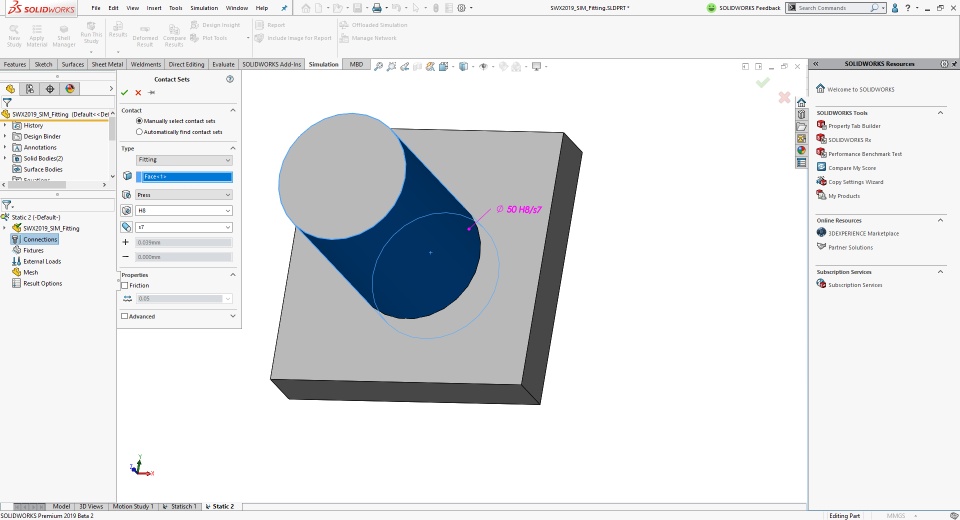Select Automatically find contact sets option
Image resolution: width=960 pixels, height=520 pixels.
(x=139, y=132)
